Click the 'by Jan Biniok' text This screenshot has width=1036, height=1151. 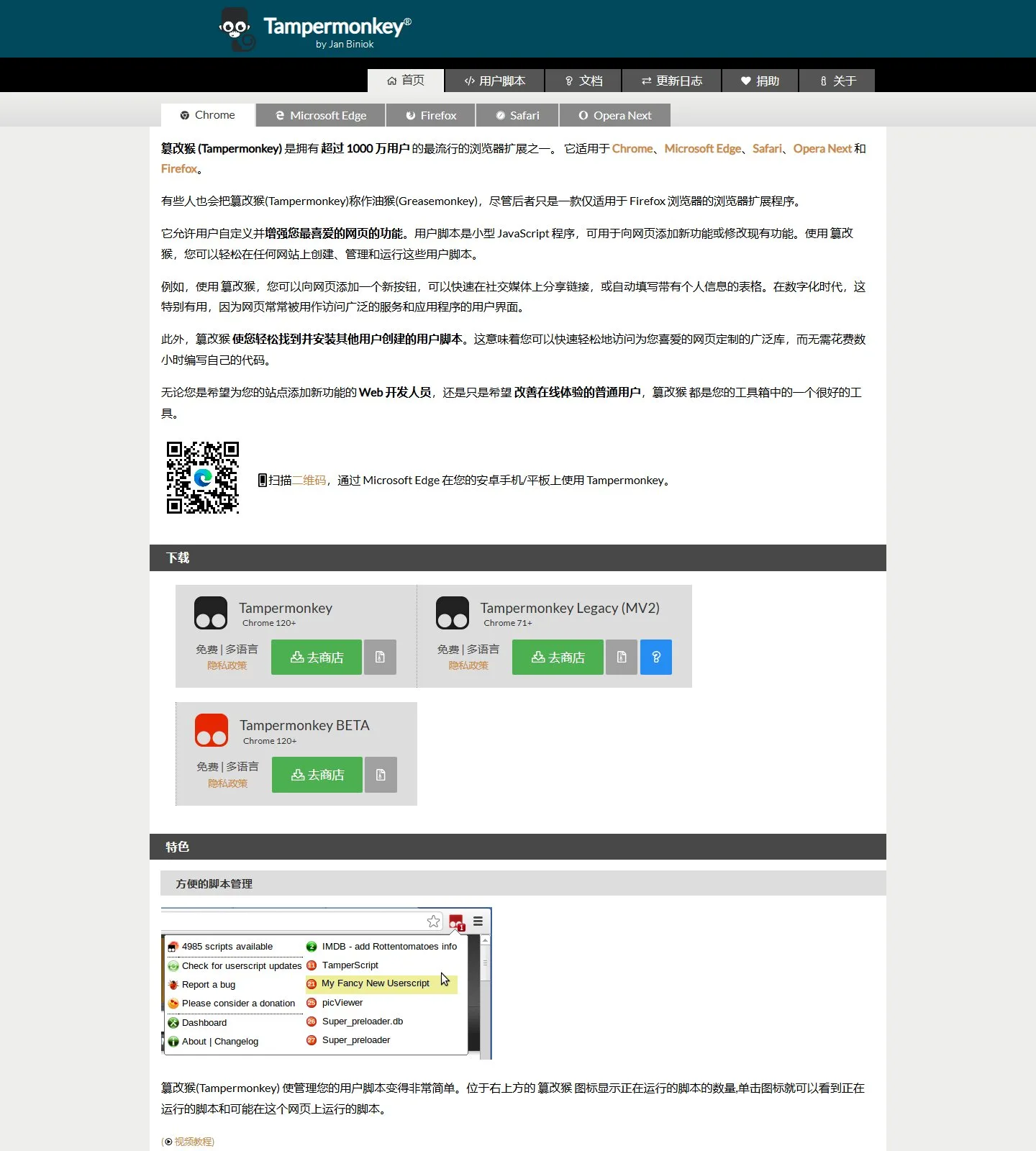pos(345,44)
